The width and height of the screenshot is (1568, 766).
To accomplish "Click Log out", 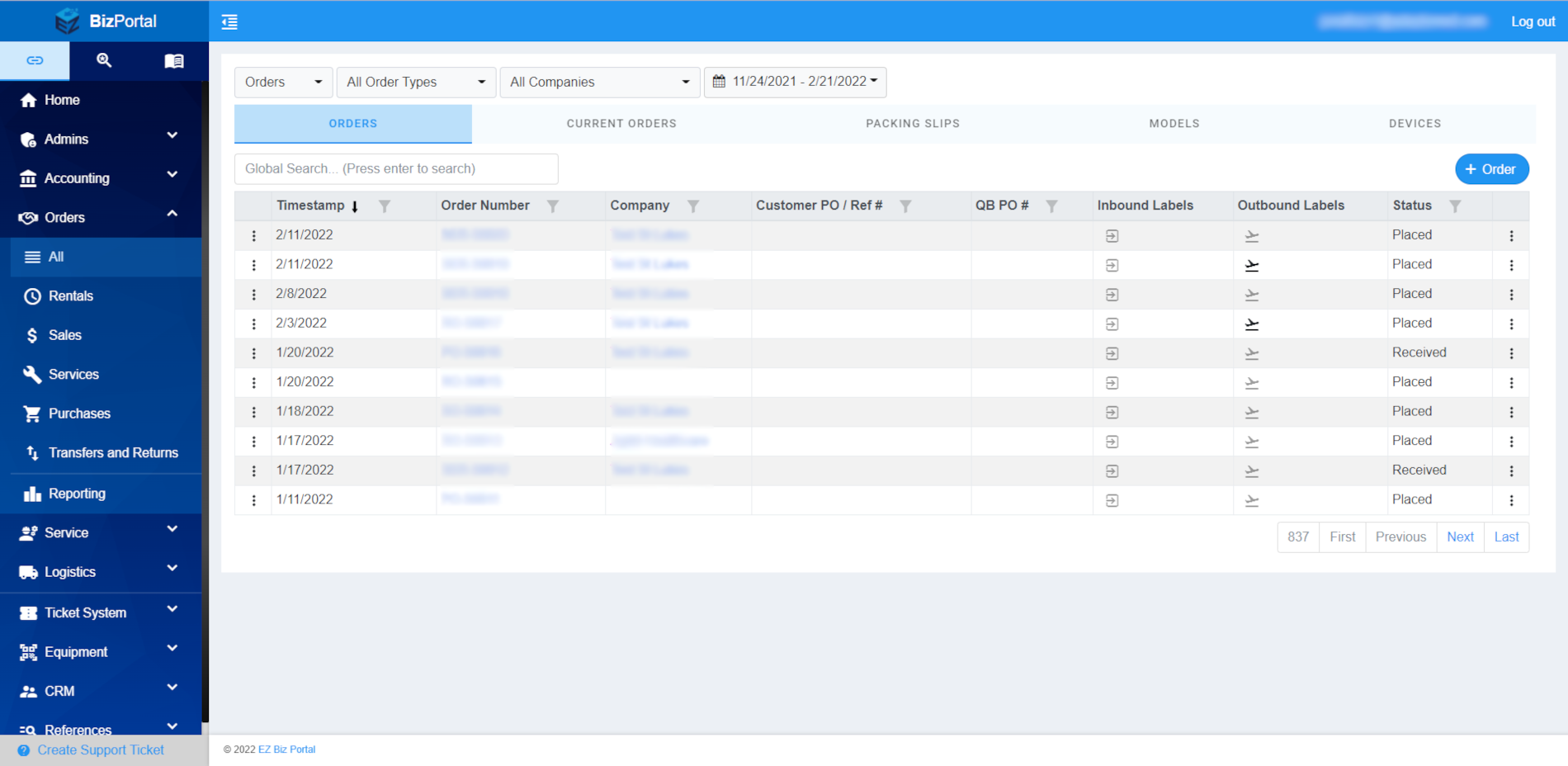I will [1533, 21].
